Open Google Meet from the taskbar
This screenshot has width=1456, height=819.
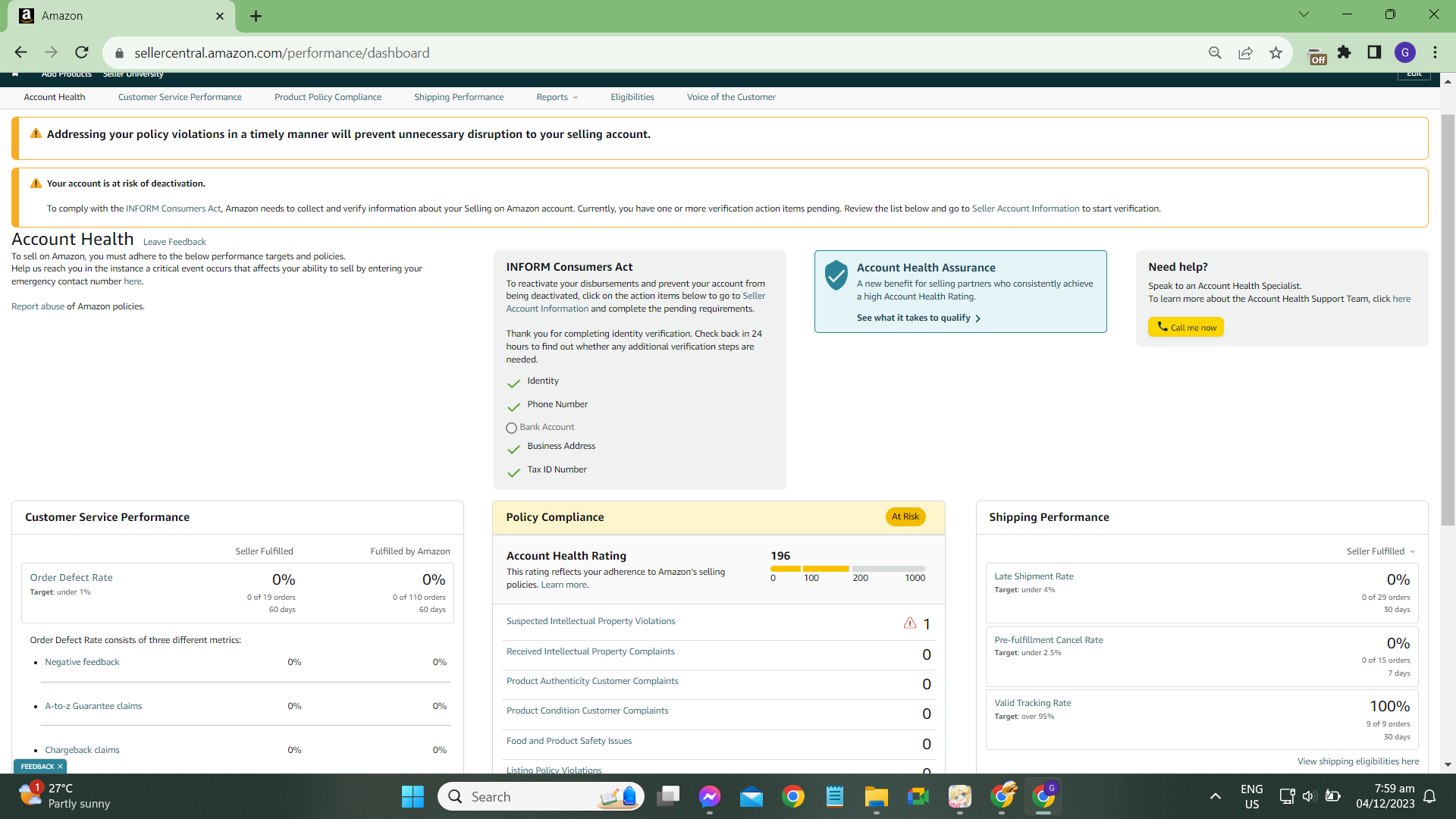pos(918,796)
